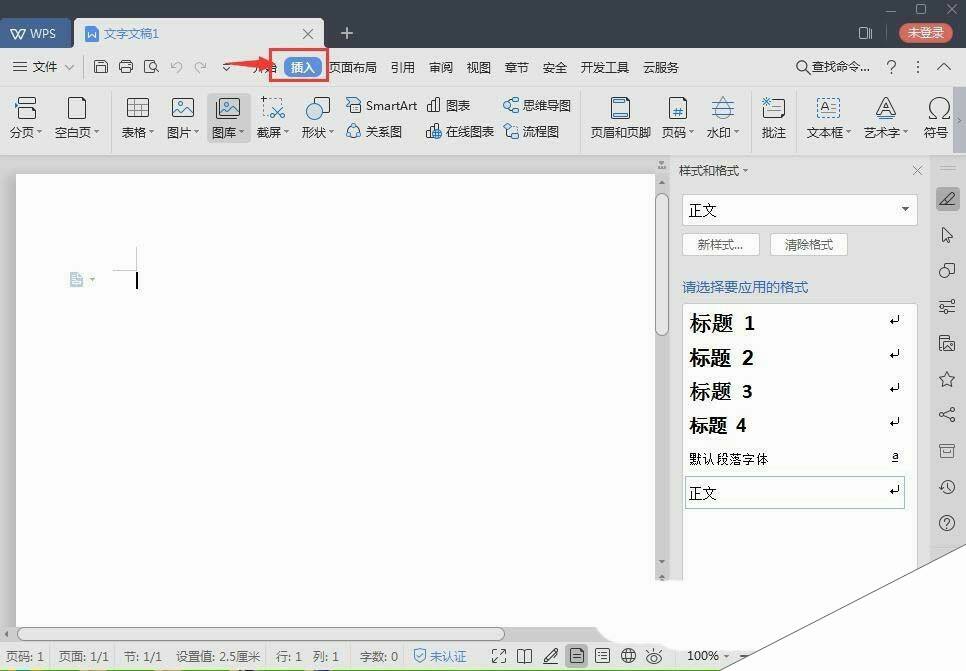This screenshot has height=671, width=966.
Task: Switch to the 页面布局 tab
Action: [x=353, y=67]
